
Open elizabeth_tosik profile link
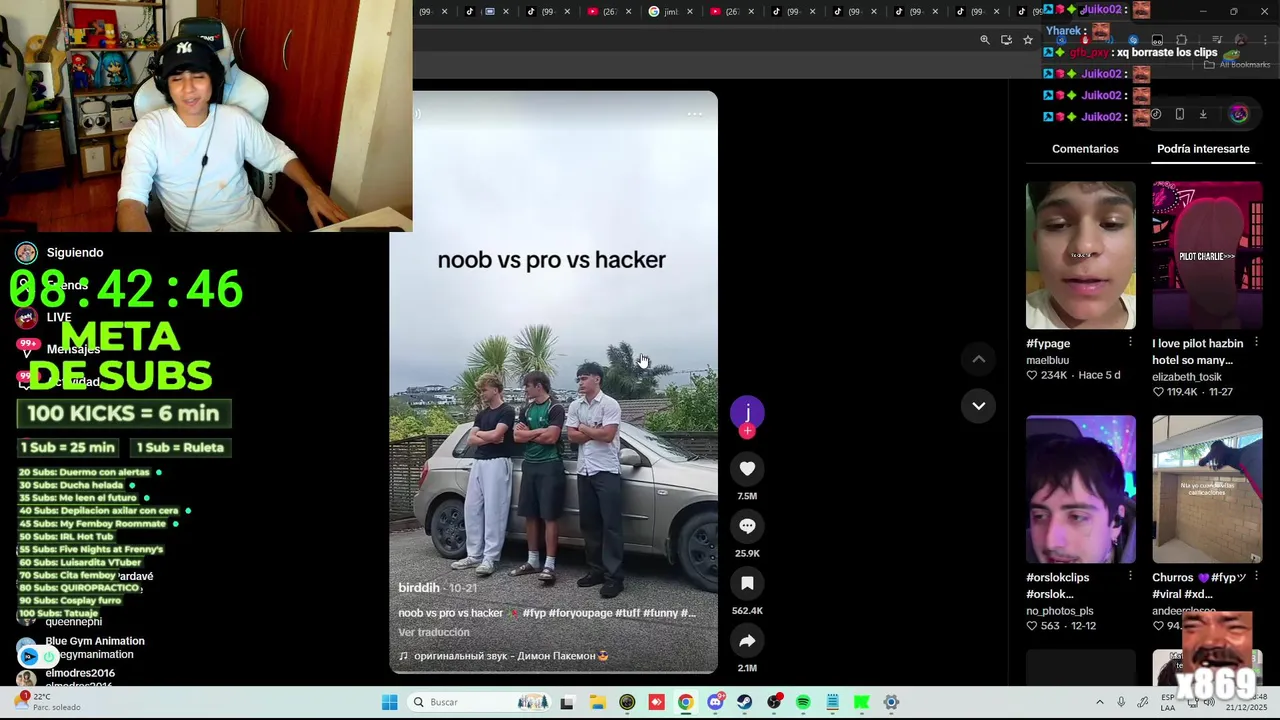click(1187, 377)
